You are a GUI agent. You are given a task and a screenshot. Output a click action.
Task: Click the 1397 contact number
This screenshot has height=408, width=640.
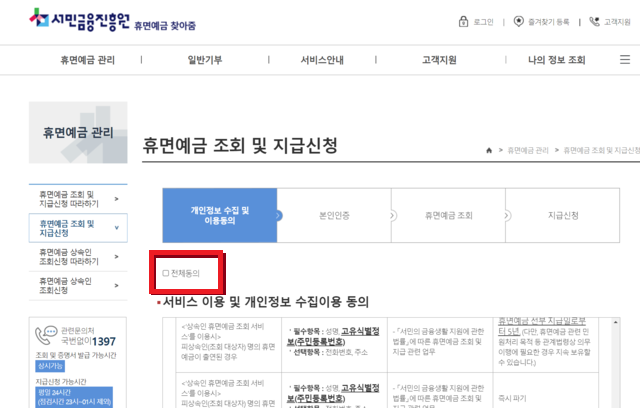104,341
